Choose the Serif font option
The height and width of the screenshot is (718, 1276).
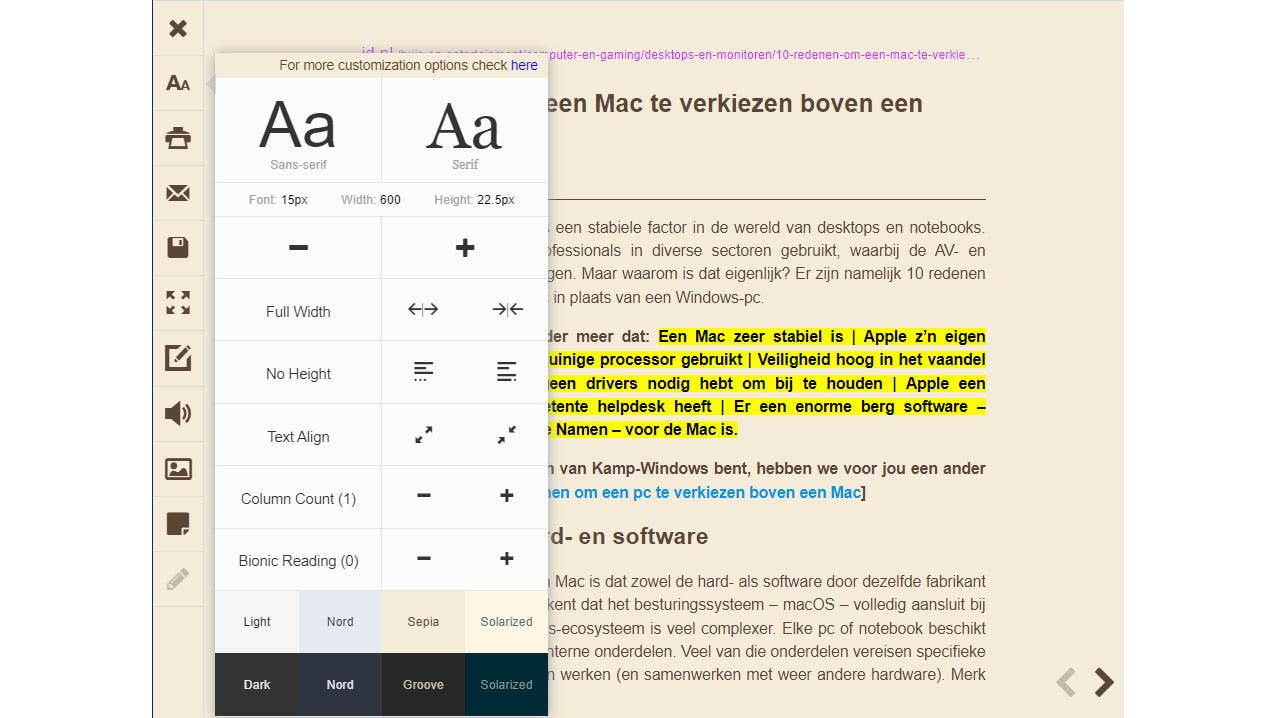coord(465,130)
